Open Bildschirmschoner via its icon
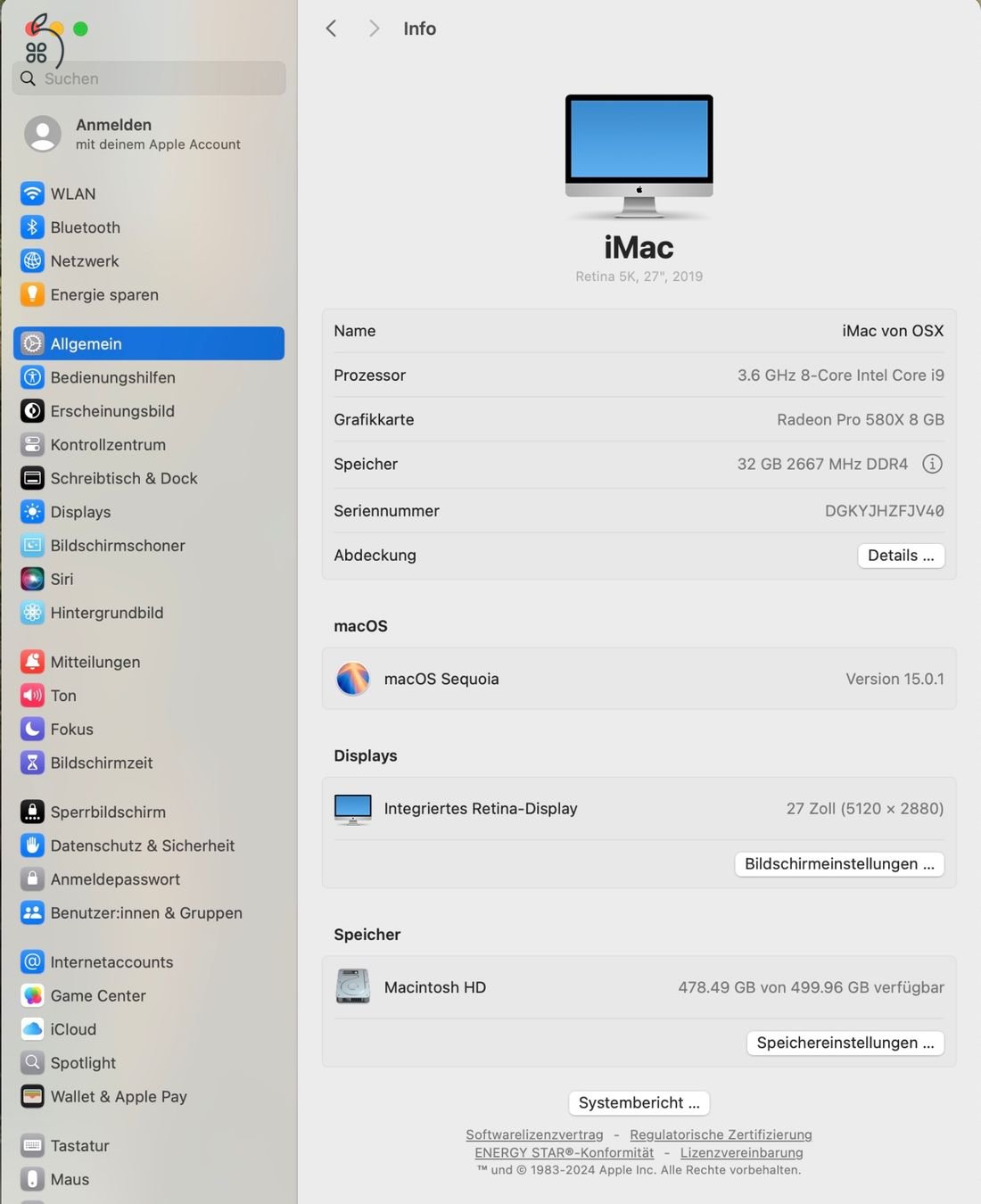The height and width of the screenshot is (1204, 981). click(32, 545)
